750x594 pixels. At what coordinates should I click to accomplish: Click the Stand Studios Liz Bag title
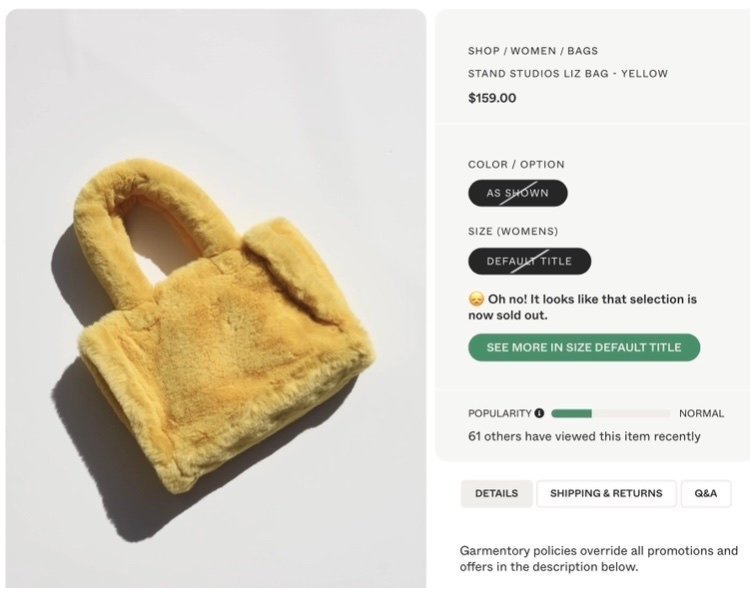[x=568, y=74]
